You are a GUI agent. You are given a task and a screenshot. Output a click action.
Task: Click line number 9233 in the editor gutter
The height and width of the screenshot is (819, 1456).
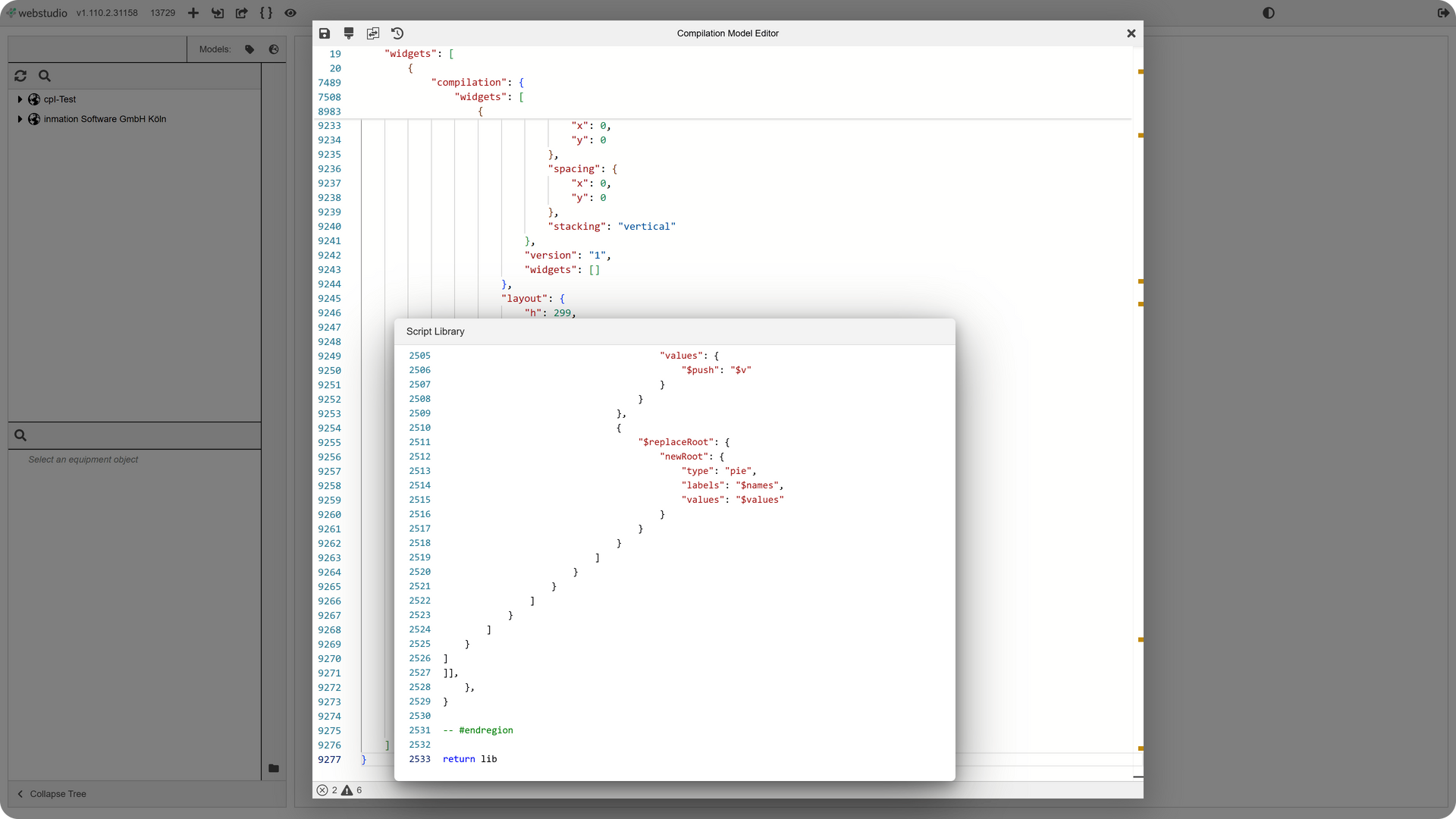pos(329,126)
